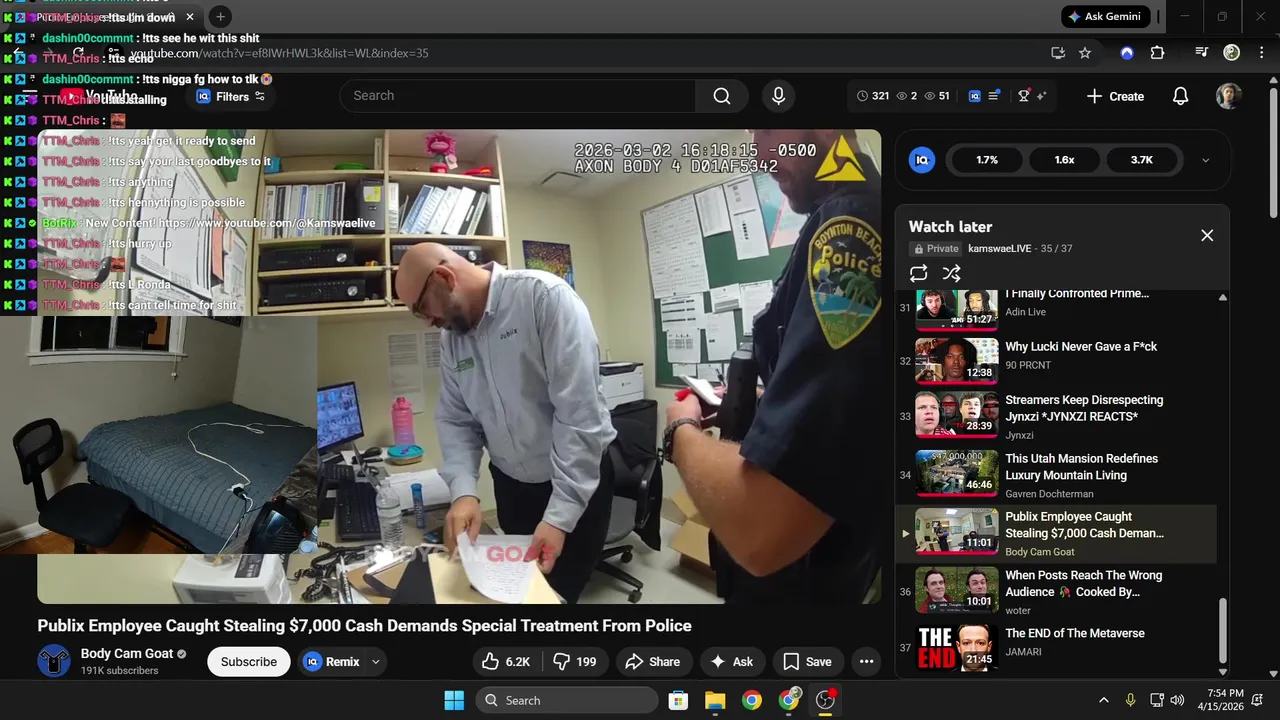Subscribe to Body Cam Goat
Viewport: 1280px width, 720px height.
pos(249,661)
